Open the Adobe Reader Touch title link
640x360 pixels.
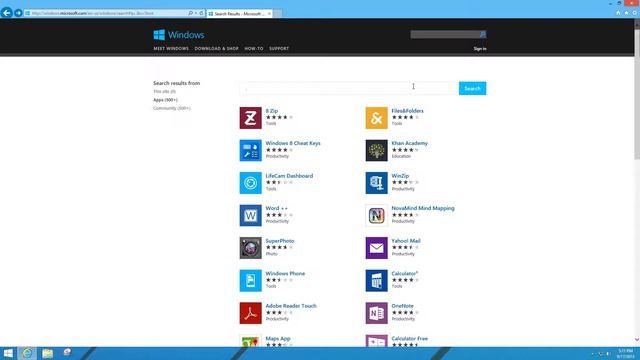pyautogui.click(x=291, y=306)
